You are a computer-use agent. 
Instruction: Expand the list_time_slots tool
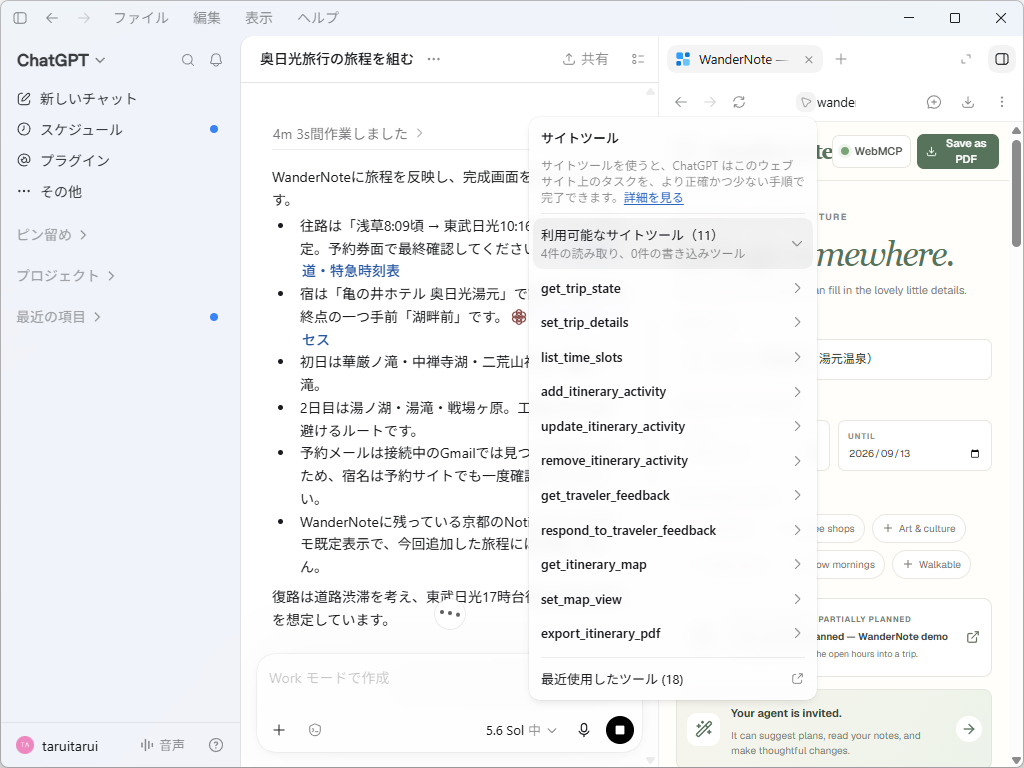(673, 357)
